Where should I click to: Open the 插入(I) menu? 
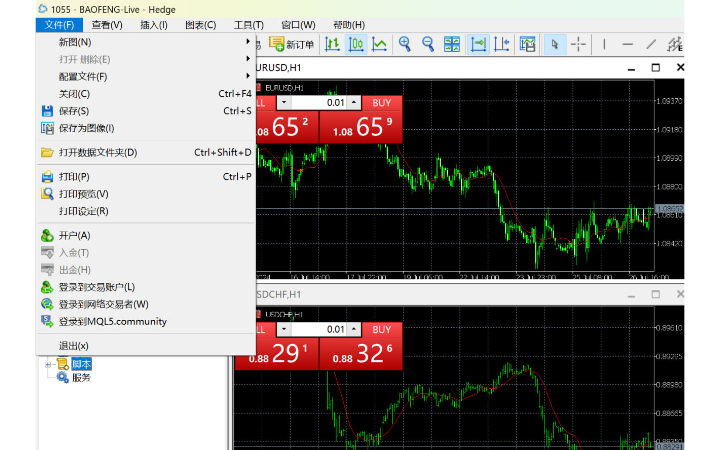tap(154, 25)
